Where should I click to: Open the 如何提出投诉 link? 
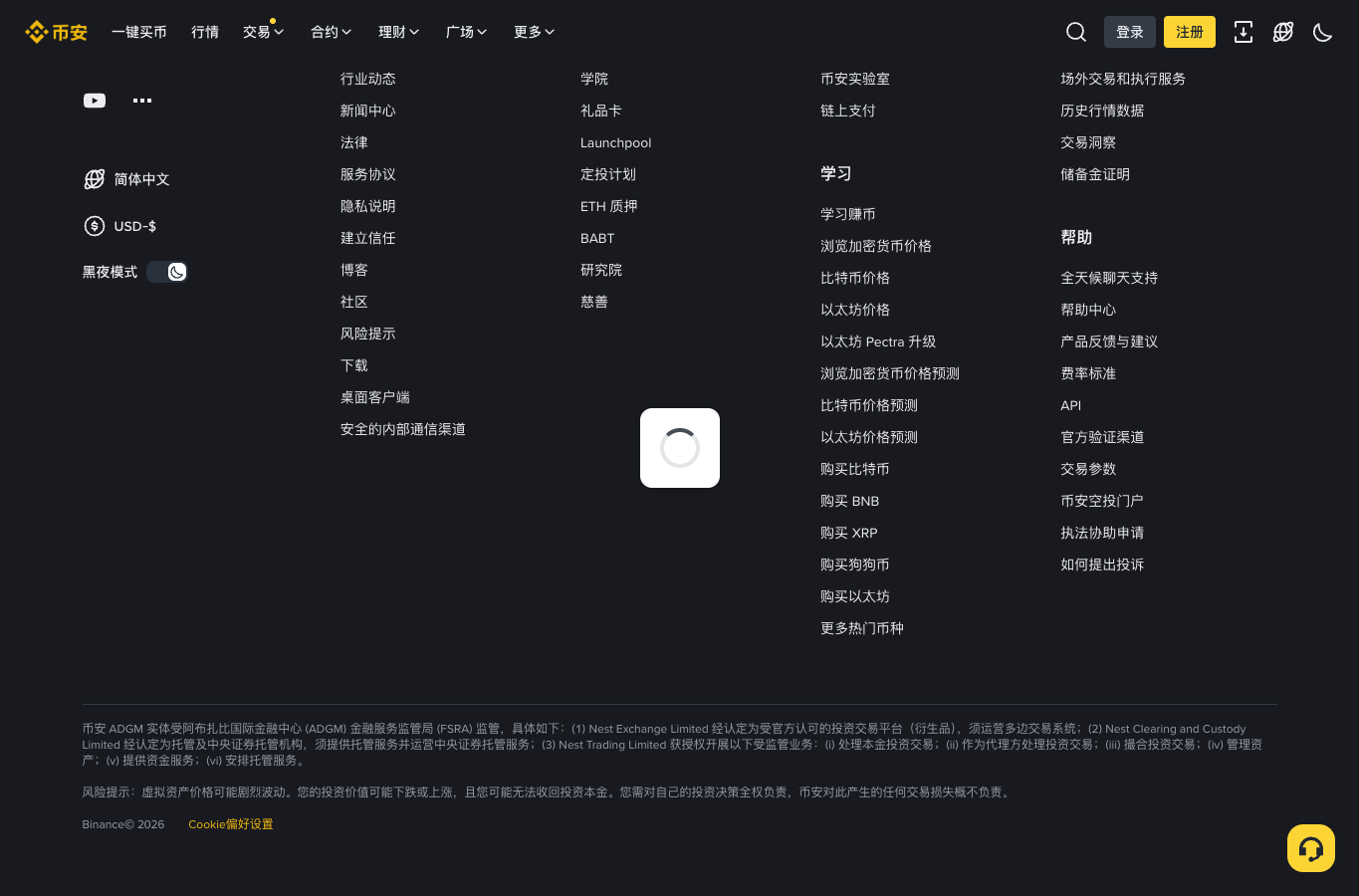coord(1102,564)
